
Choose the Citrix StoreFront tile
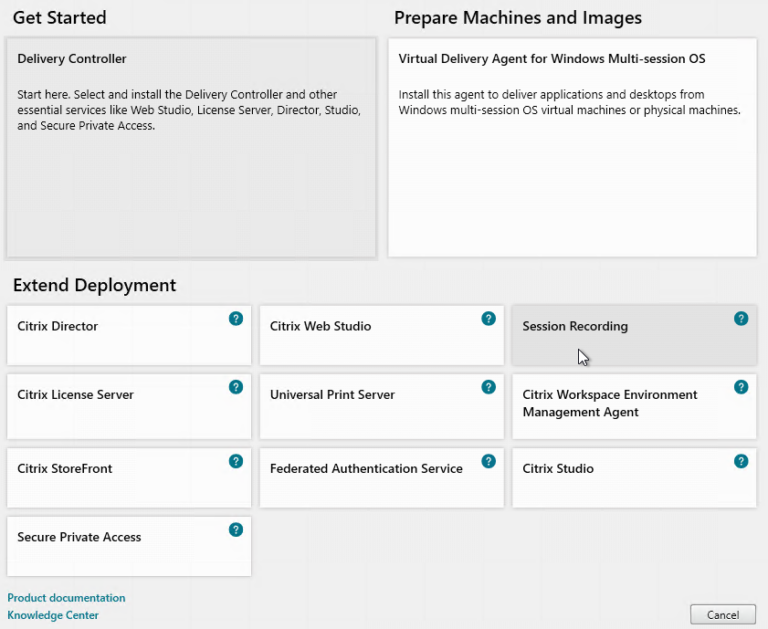pyautogui.click(x=110, y=478)
